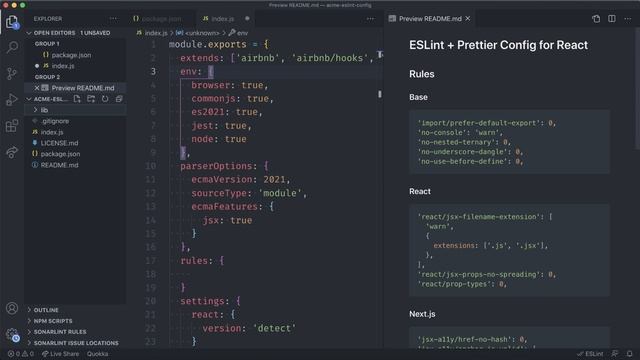Click 'GROUP 1' label in Open Editors
This screenshot has height=360, width=640.
tap(47, 44)
